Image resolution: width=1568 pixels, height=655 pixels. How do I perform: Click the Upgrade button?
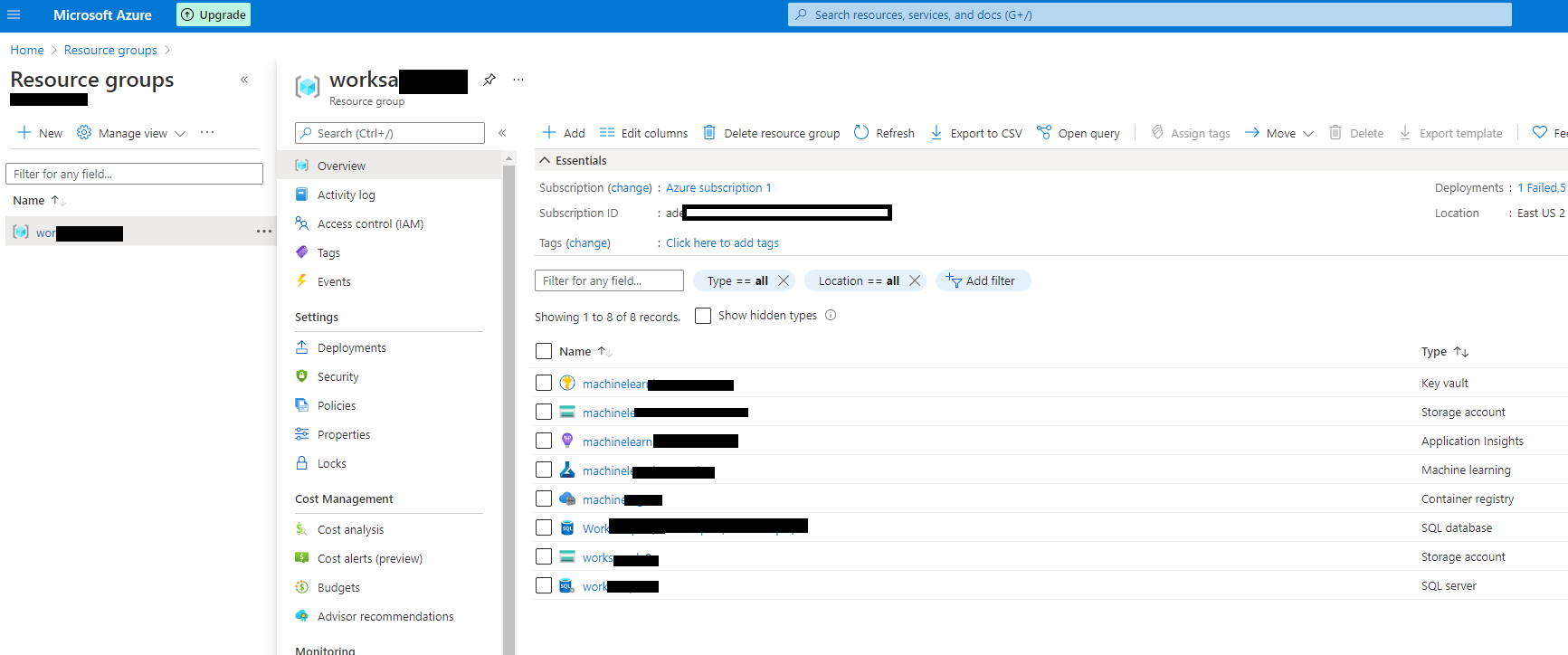pyautogui.click(x=214, y=14)
